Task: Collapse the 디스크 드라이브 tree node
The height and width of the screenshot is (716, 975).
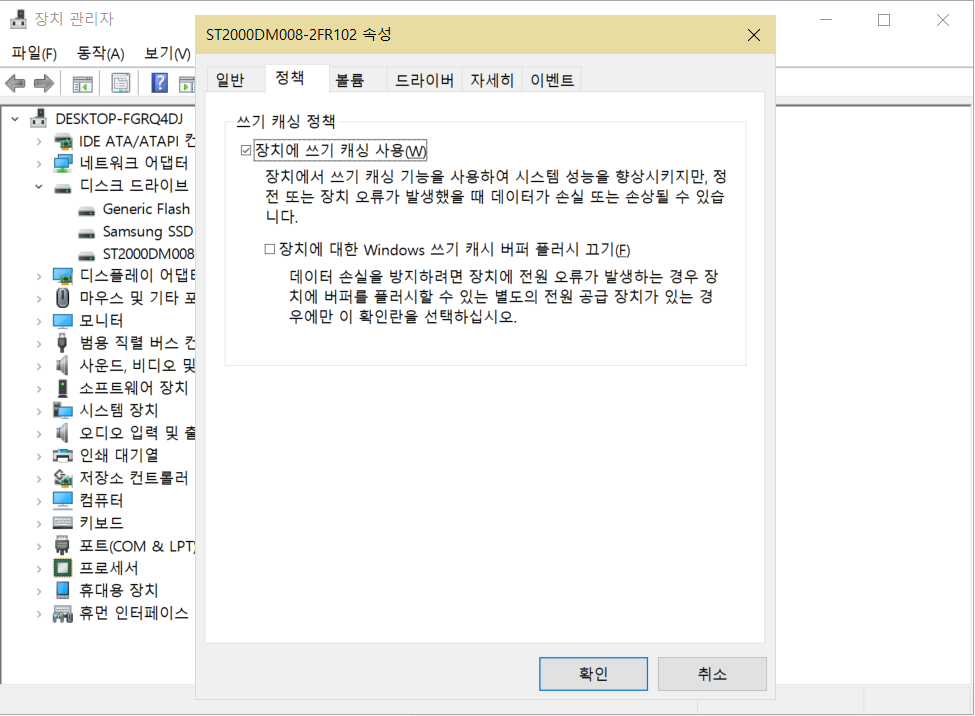Action: pyautogui.click(x=38, y=186)
